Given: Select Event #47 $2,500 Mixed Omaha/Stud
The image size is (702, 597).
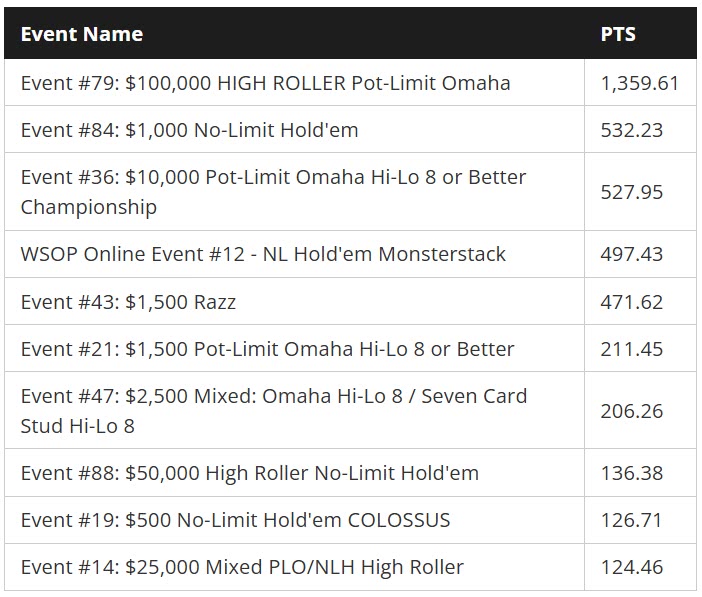Looking at the screenshot, I should pos(273,411).
